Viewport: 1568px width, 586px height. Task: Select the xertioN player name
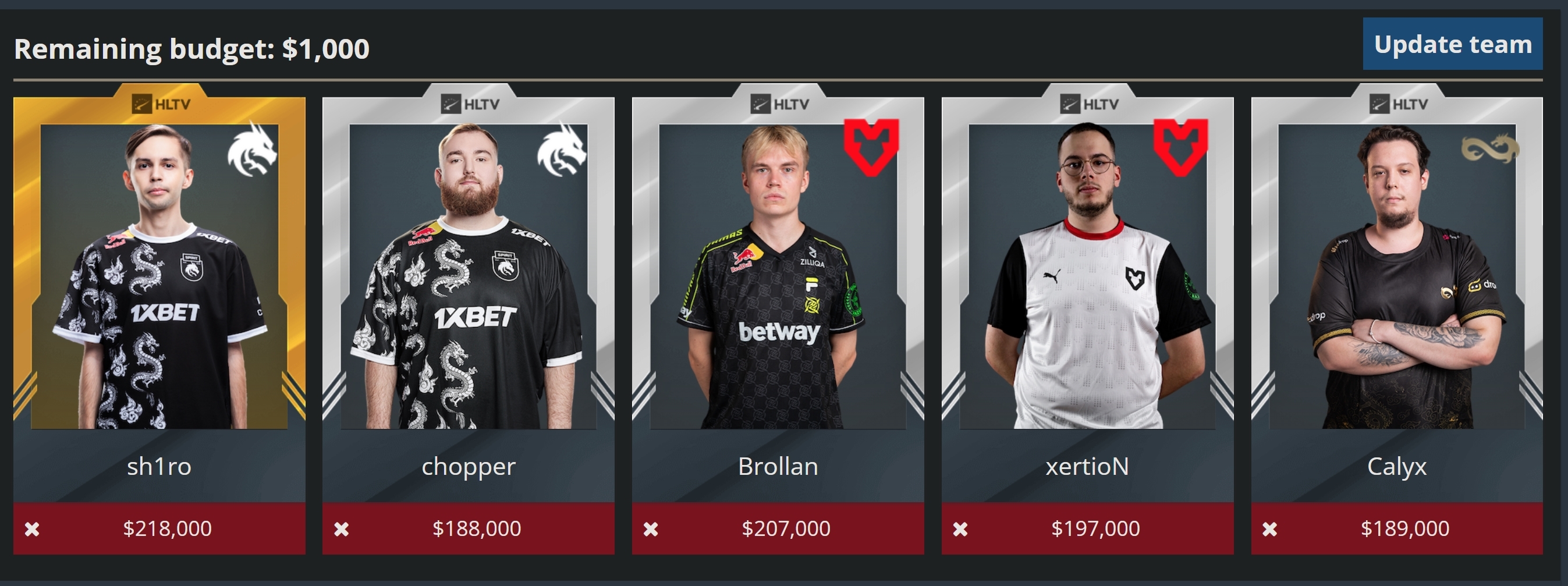(1087, 467)
